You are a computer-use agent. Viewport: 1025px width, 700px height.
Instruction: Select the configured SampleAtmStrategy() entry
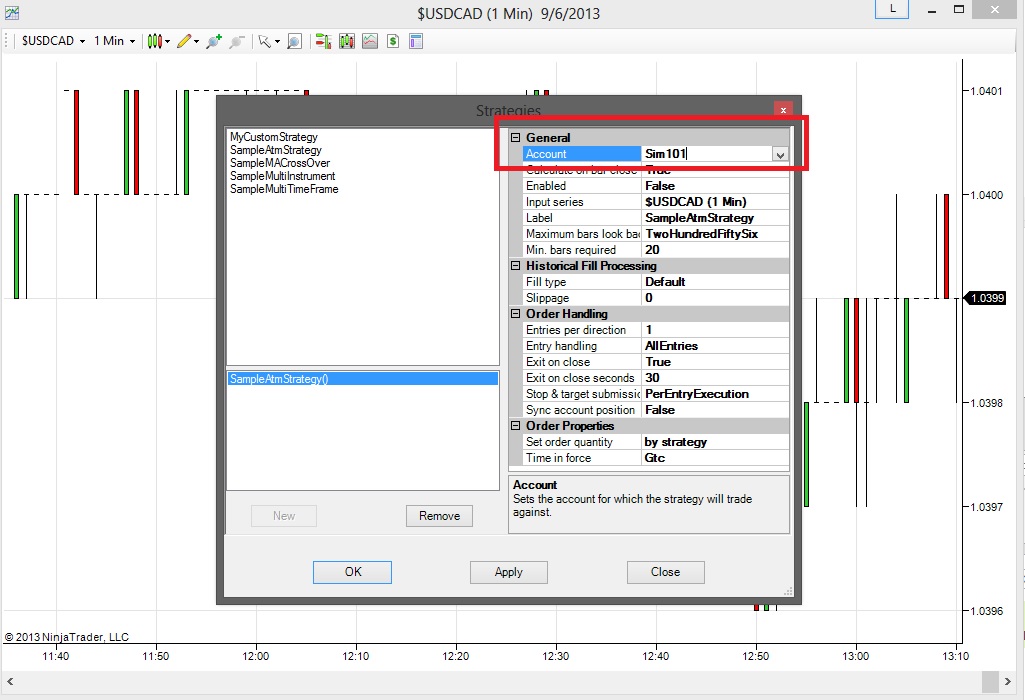pyautogui.click(x=363, y=379)
